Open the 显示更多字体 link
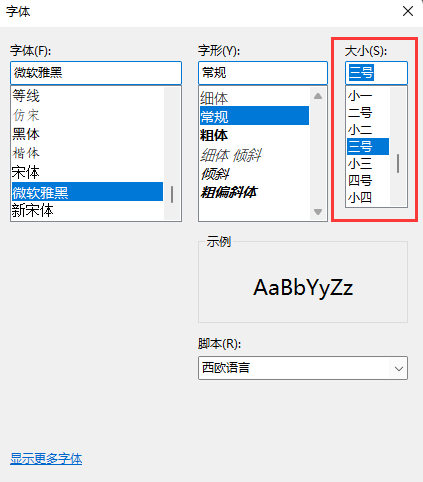 pyautogui.click(x=46, y=459)
